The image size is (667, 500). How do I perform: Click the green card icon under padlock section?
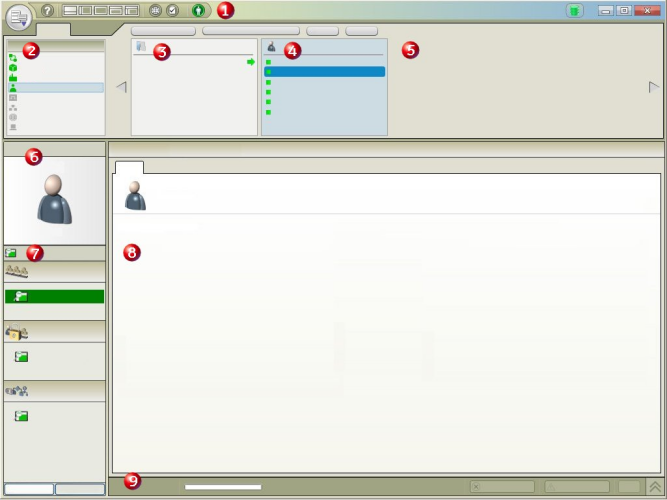tap(21, 357)
